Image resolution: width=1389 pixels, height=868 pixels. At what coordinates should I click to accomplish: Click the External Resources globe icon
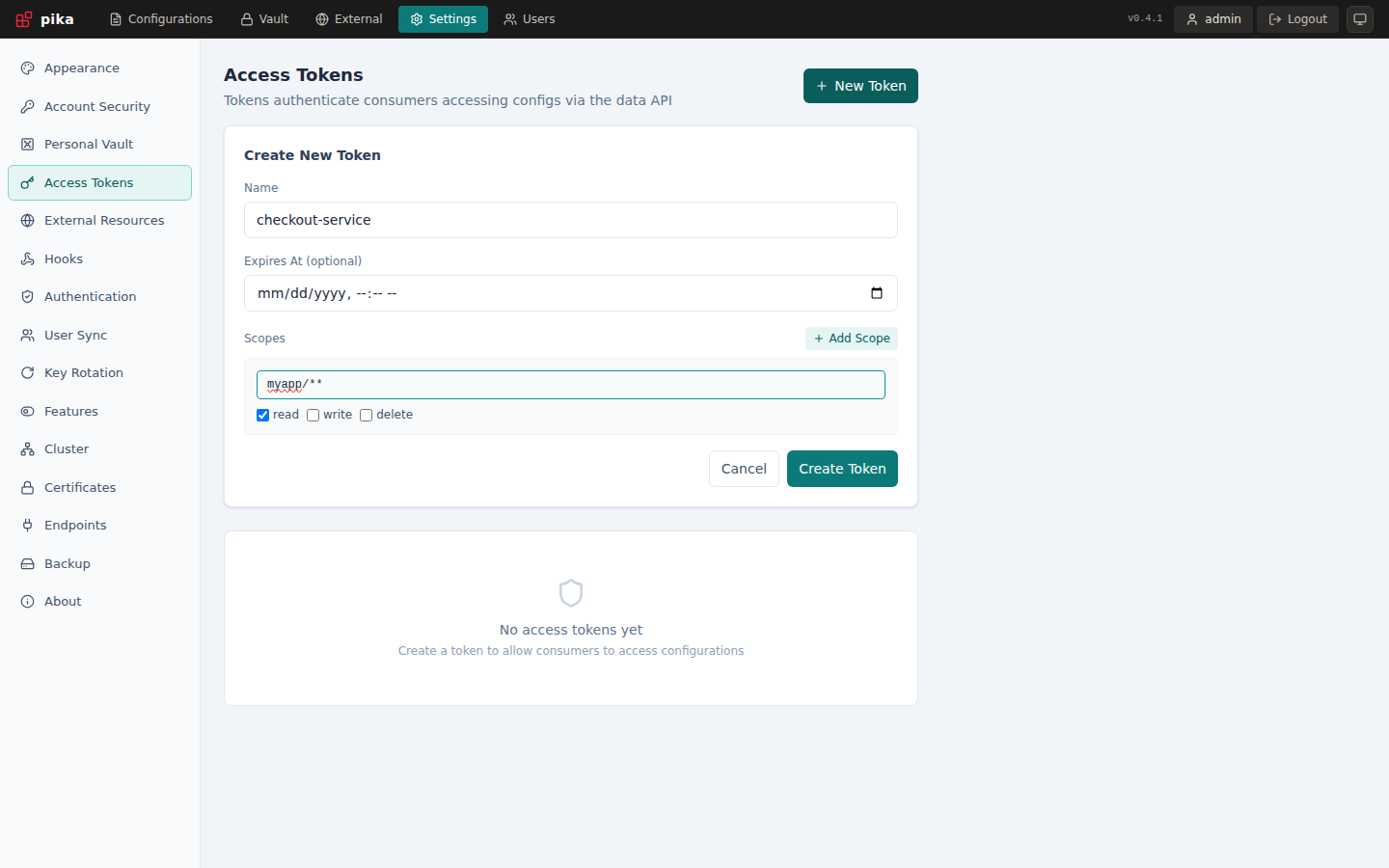28,221
